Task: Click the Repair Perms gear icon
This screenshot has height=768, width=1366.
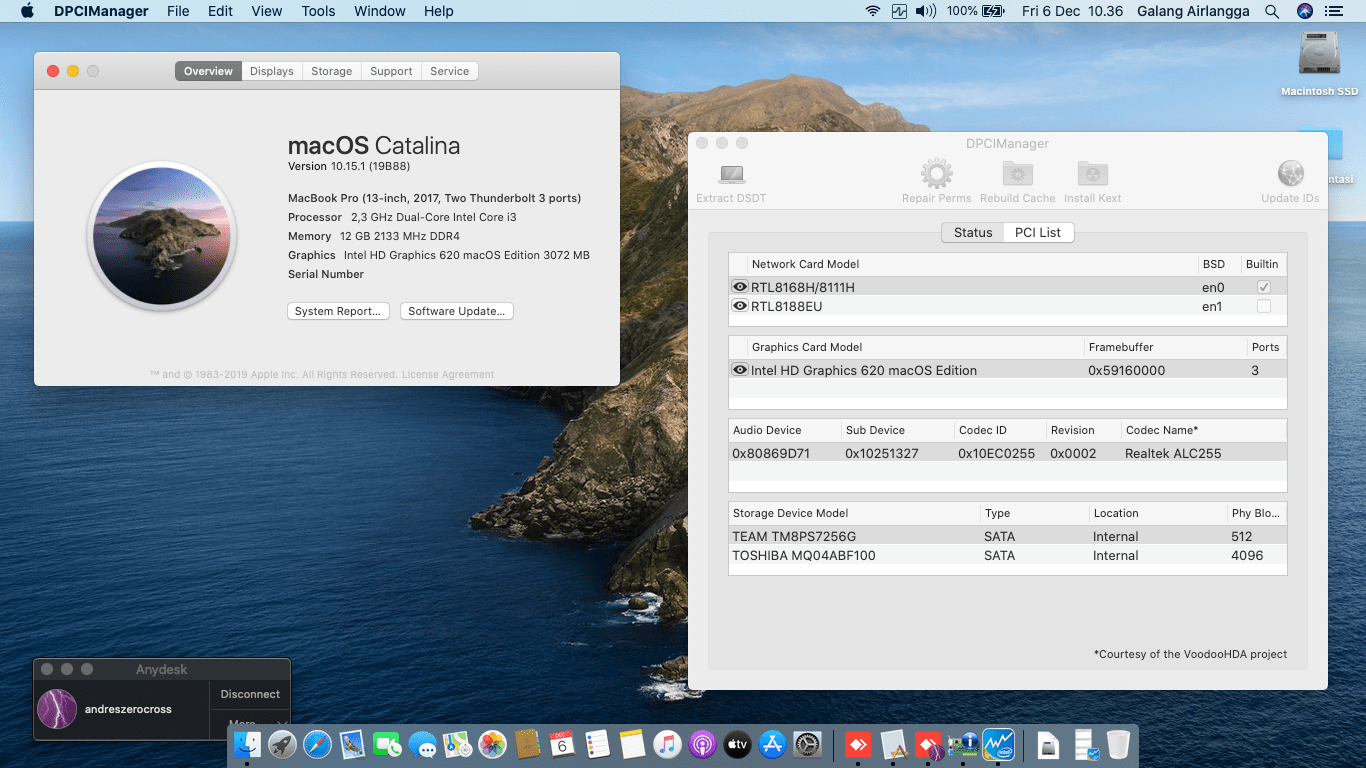Action: coord(936,174)
